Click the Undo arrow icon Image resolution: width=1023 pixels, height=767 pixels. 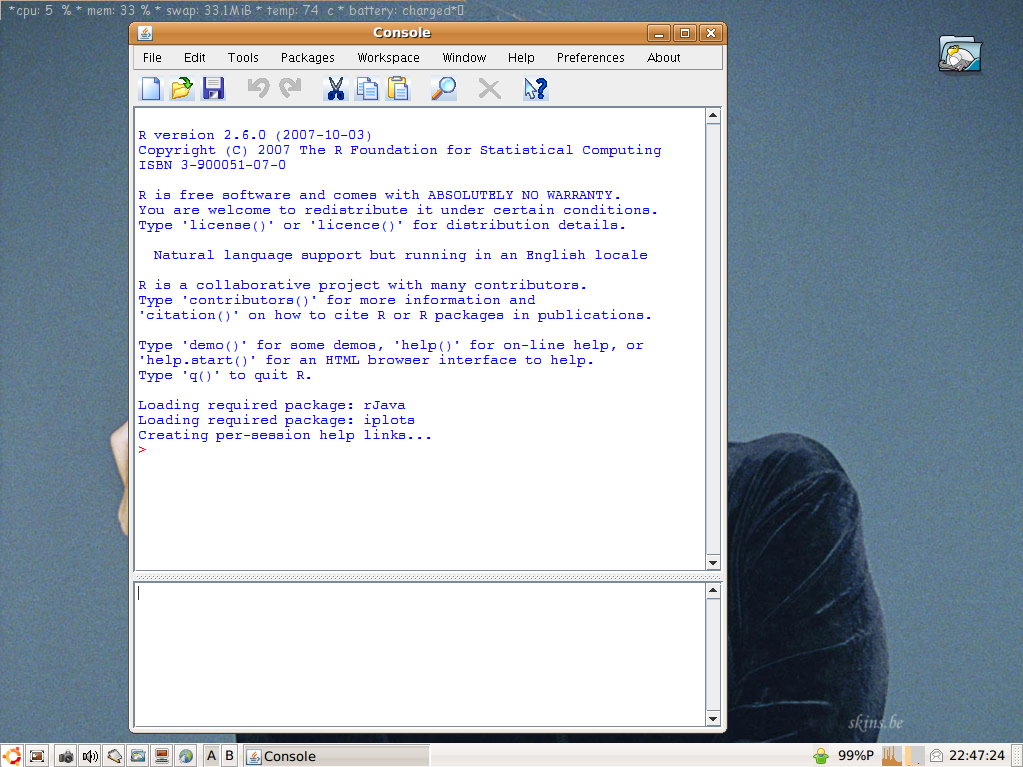[258, 89]
